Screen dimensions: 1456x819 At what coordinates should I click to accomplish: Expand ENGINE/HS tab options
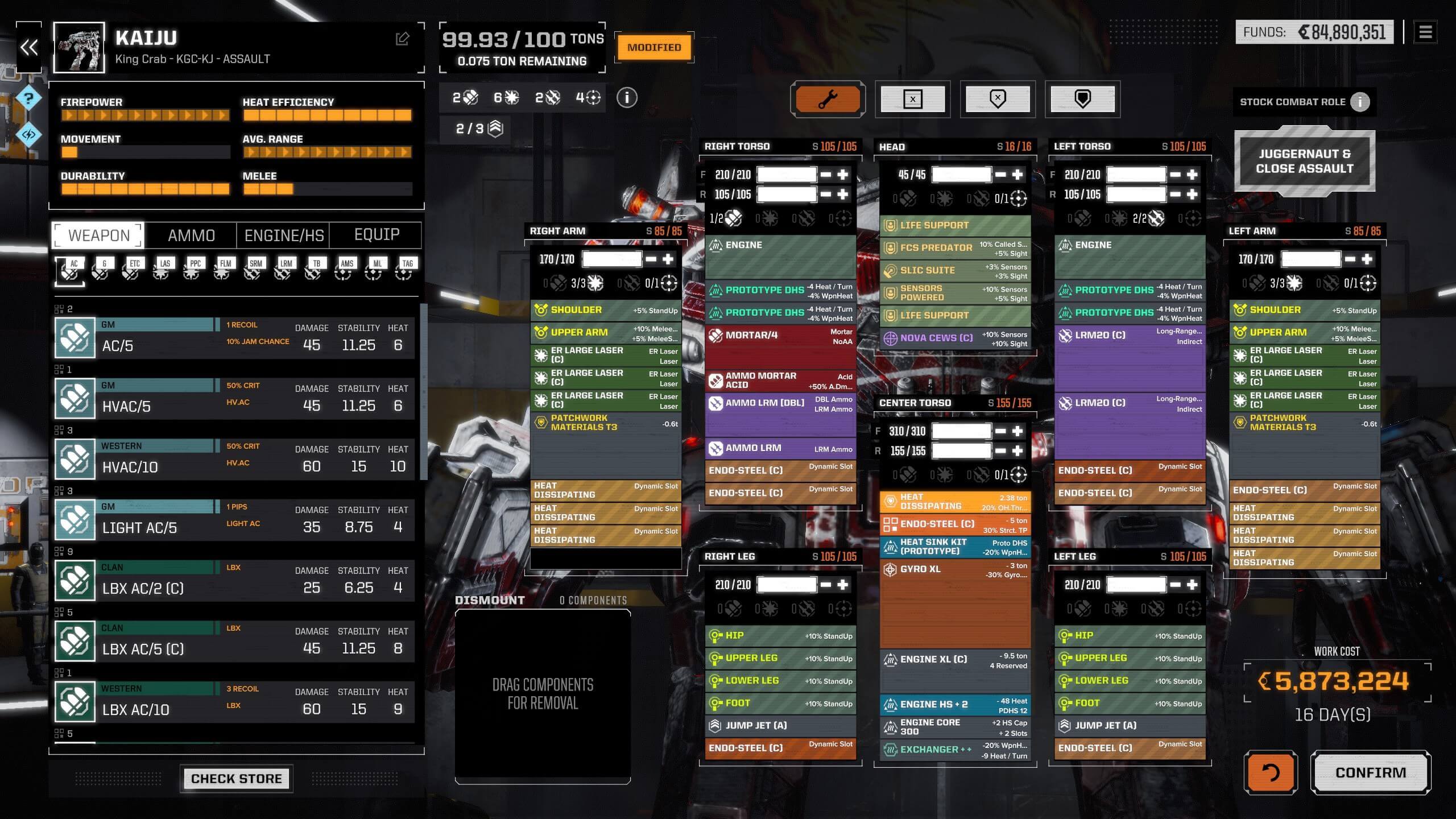[285, 233]
